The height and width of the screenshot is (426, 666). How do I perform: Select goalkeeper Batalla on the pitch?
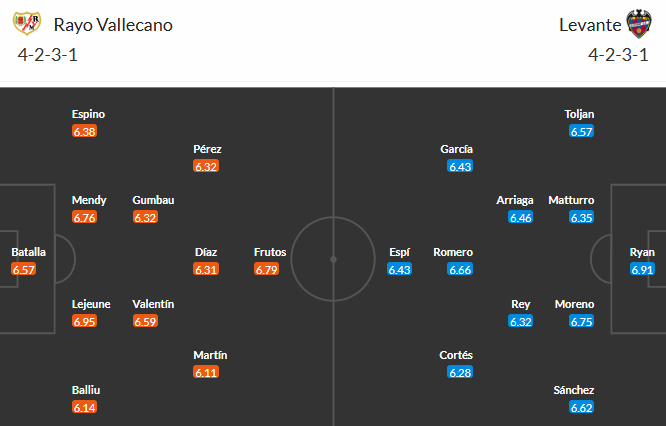pyautogui.click(x=28, y=252)
